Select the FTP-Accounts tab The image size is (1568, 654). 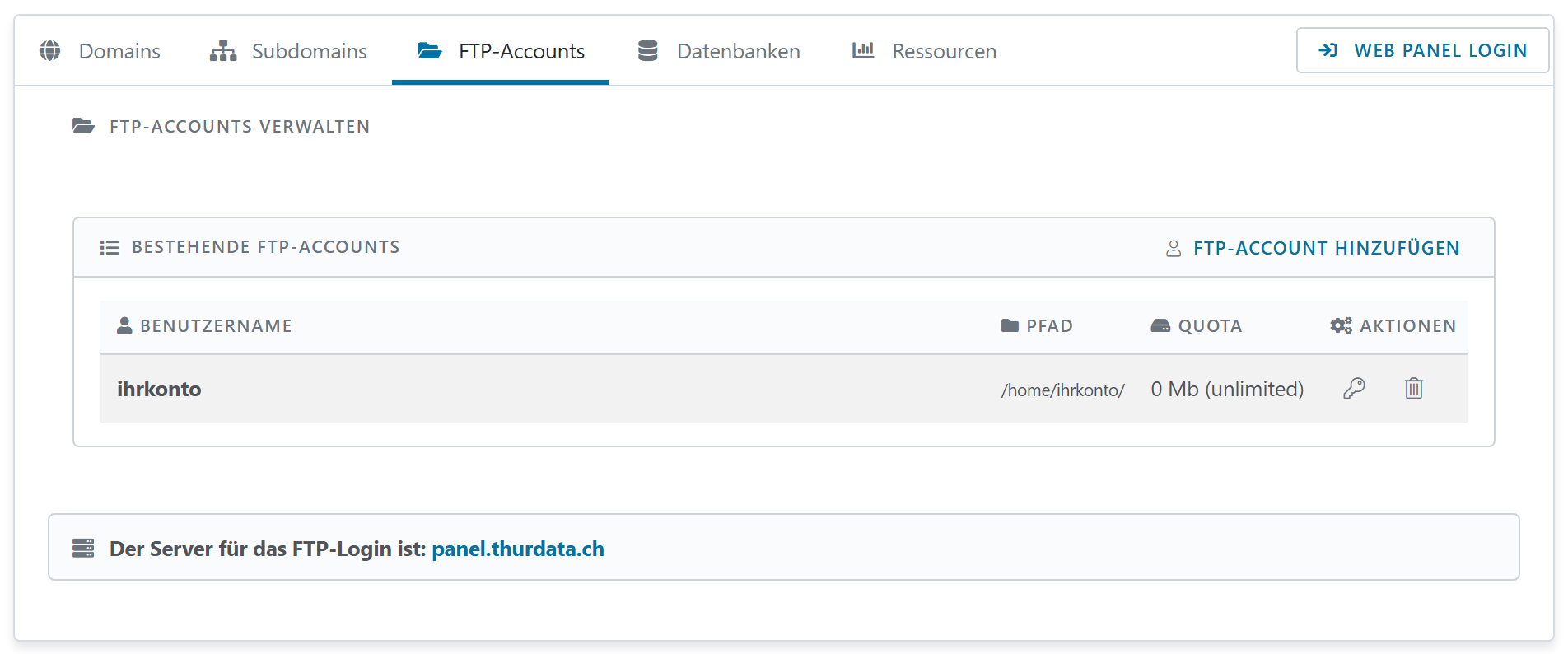501,51
